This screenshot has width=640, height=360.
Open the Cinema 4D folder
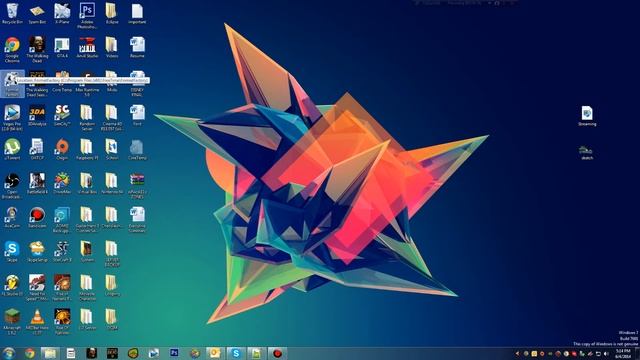pos(111,118)
